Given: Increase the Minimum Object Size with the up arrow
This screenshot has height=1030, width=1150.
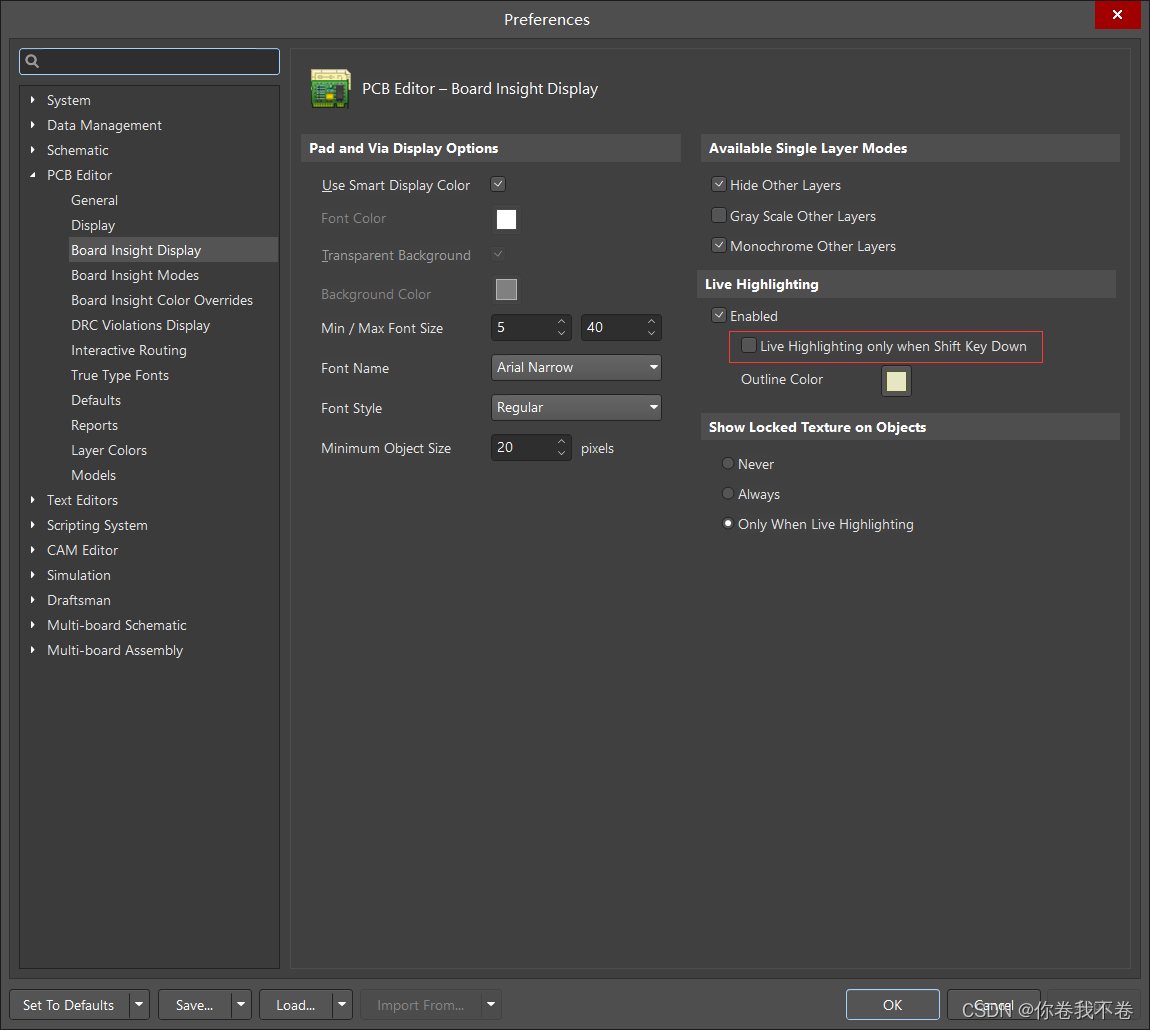Looking at the screenshot, I should pos(561,442).
